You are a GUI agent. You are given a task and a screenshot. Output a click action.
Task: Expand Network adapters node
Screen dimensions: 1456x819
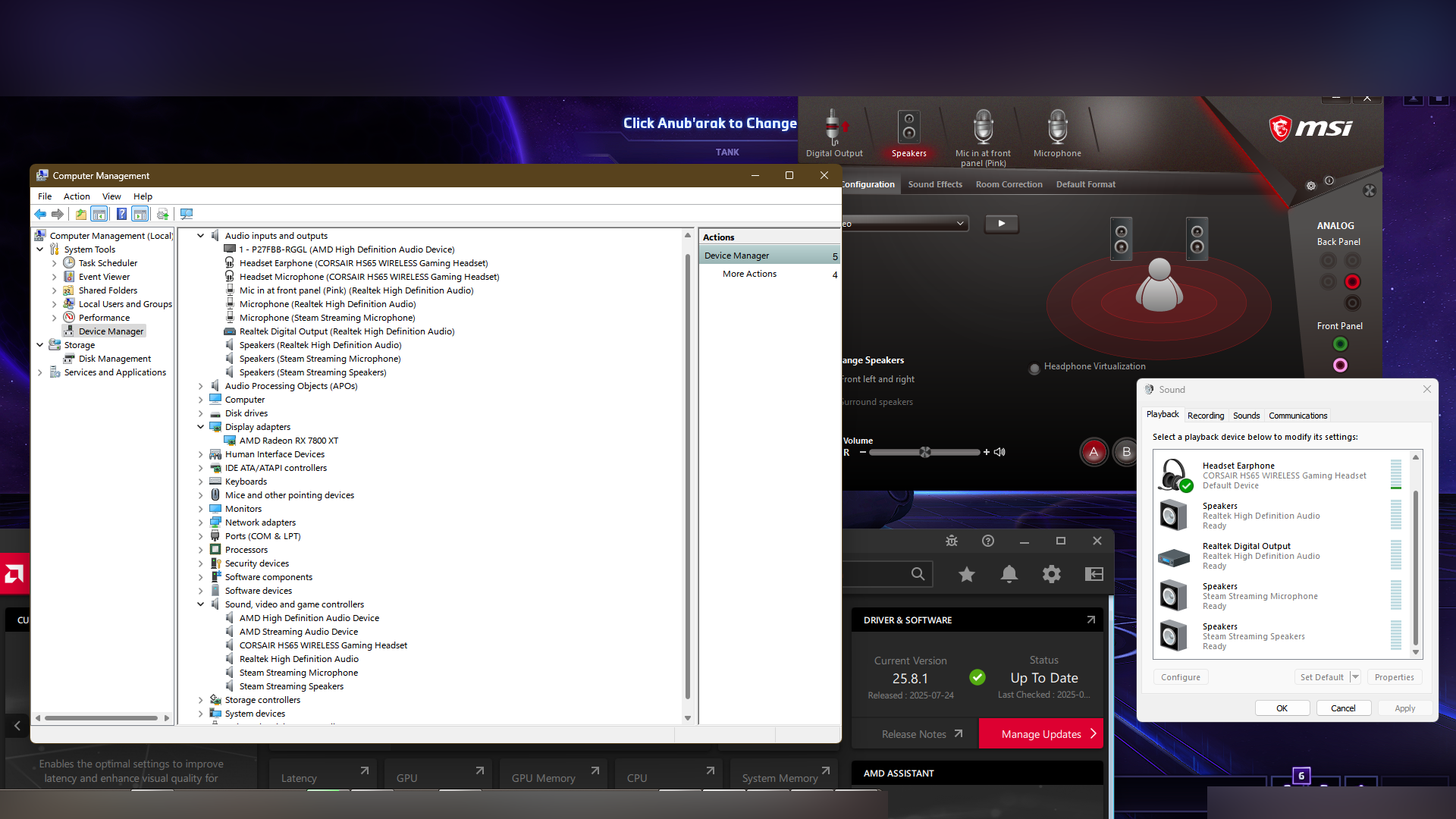[201, 522]
